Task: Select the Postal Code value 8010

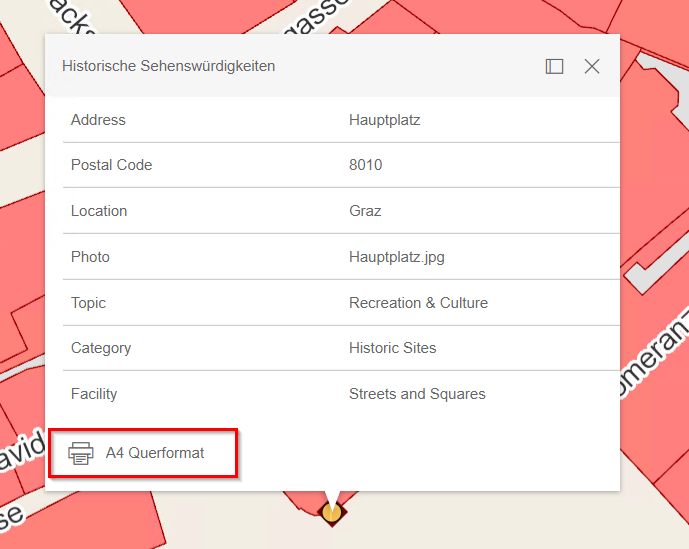Action: point(366,165)
